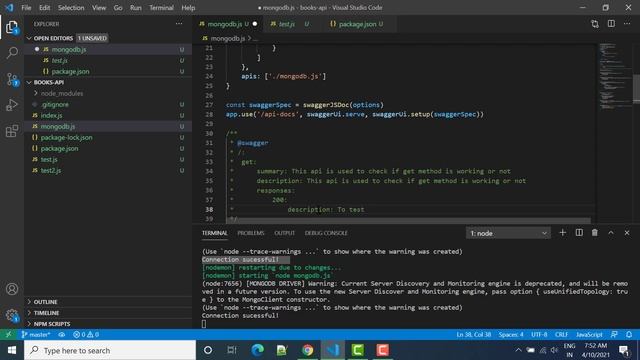Viewport: 640px width, 360px height.
Task: Split the editor to the right
Action: pyautogui.click(x=611, y=24)
